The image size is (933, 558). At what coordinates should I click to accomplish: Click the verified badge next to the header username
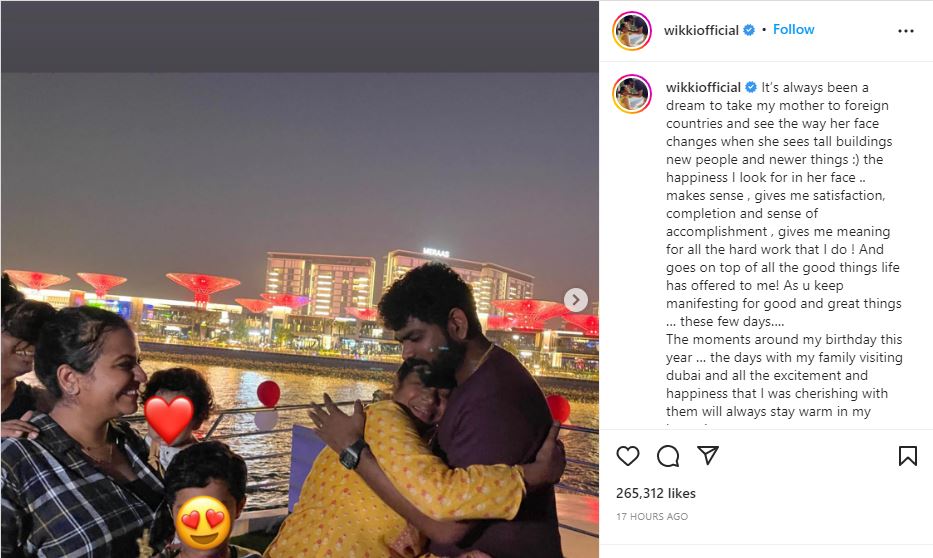pyautogui.click(x=749, y=30)
